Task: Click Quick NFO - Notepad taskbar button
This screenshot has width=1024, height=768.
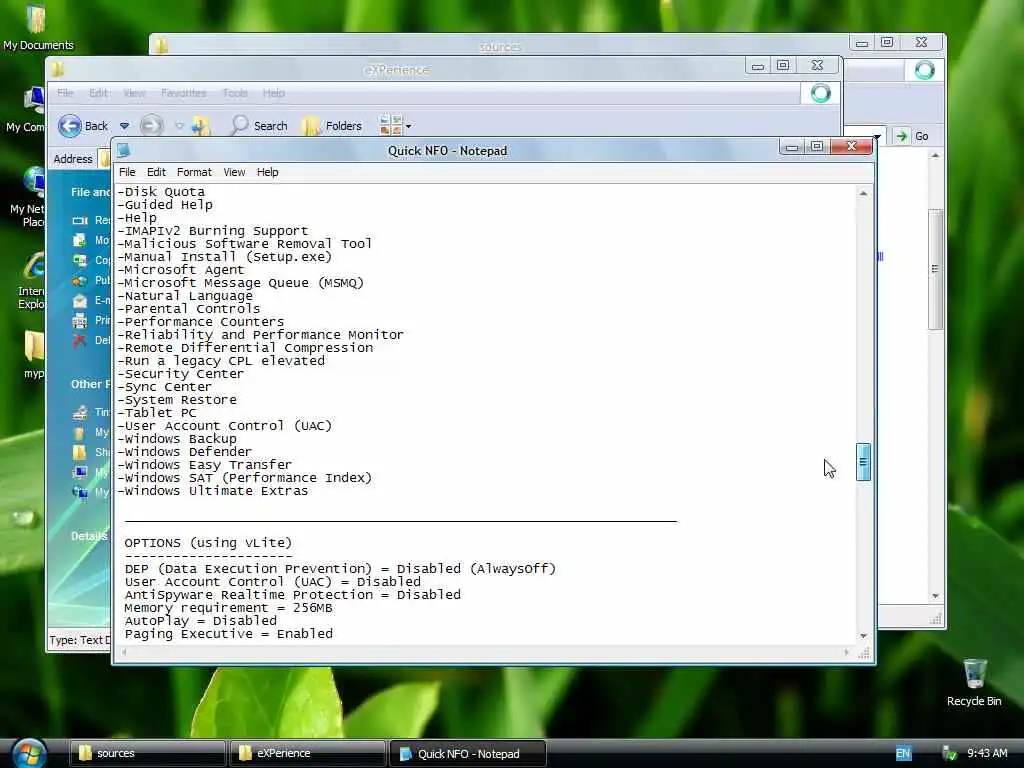Action: click(468, 753)
